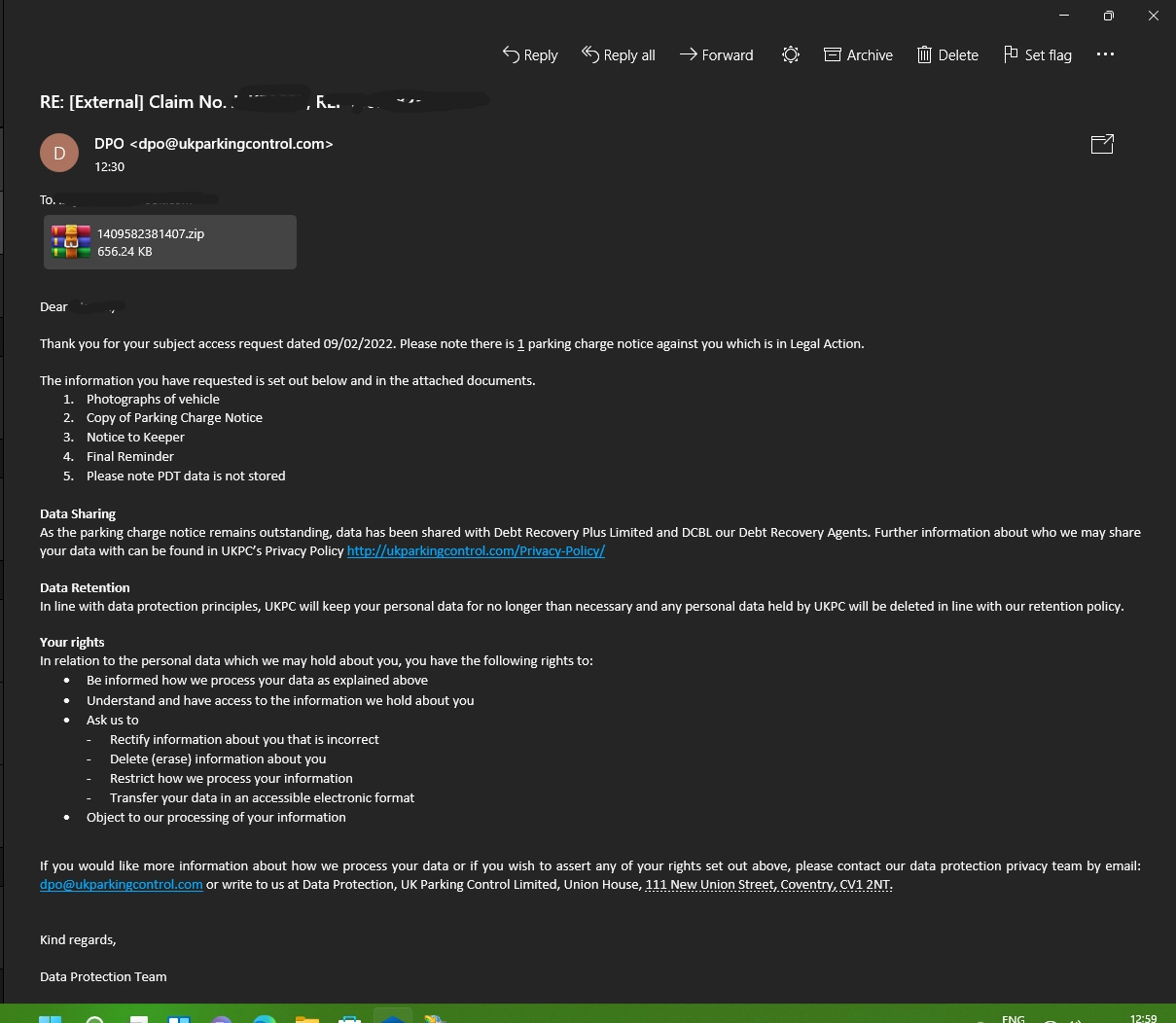
Task: Open the Windows Start menu
Action: click(50, 1018)
